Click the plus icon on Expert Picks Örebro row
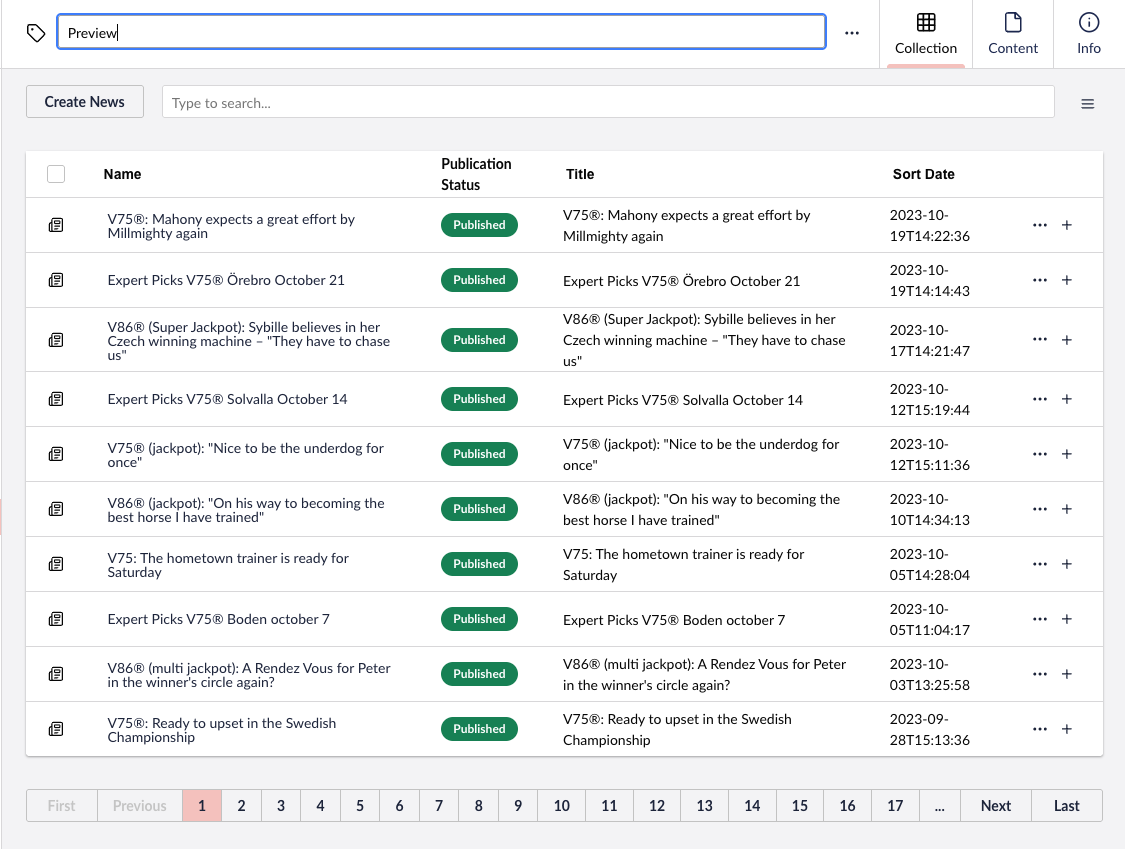1125x849 pixels. pyautogui.click(x=1067, y=280)
